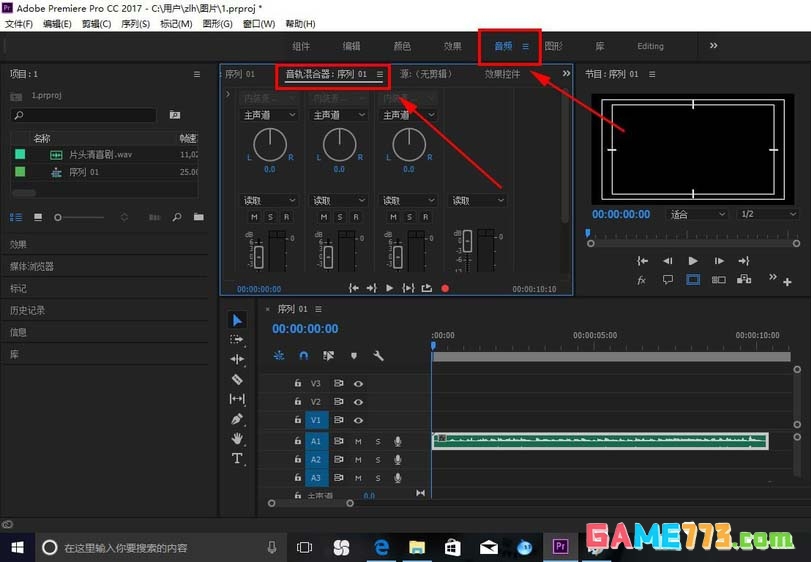Mute the first mixer channel with M
Viewport: 811px width, 562px height.
click(254, 217)
